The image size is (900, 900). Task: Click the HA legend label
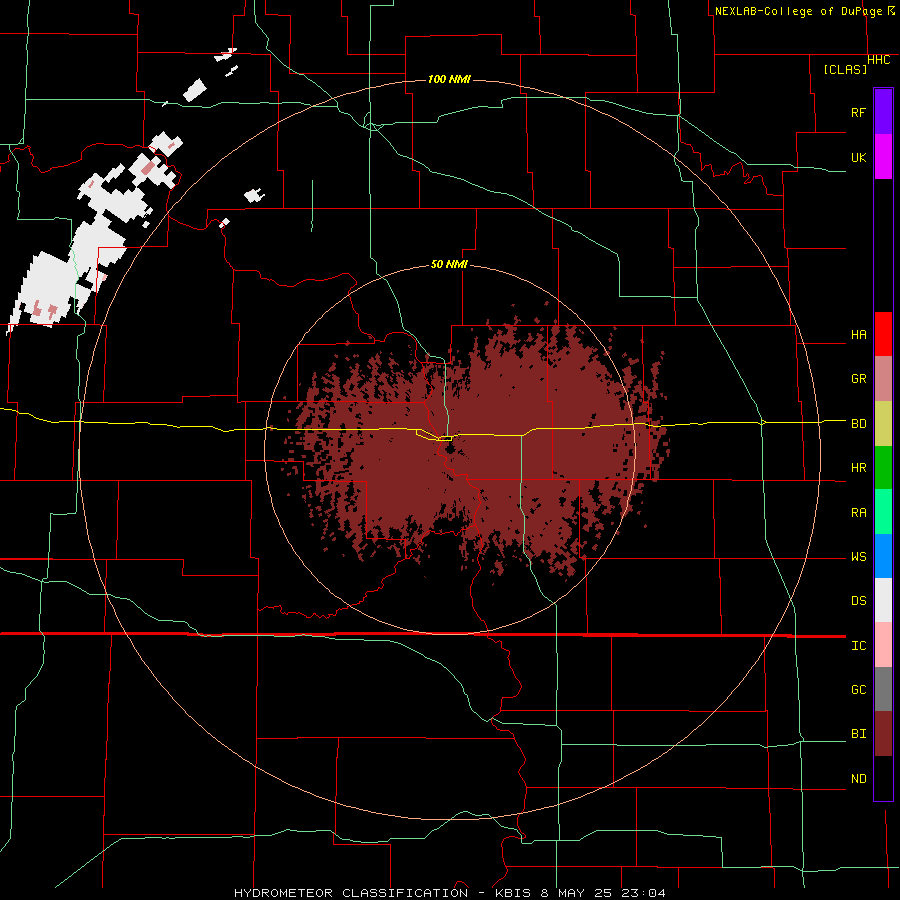[x=858, y=335]
